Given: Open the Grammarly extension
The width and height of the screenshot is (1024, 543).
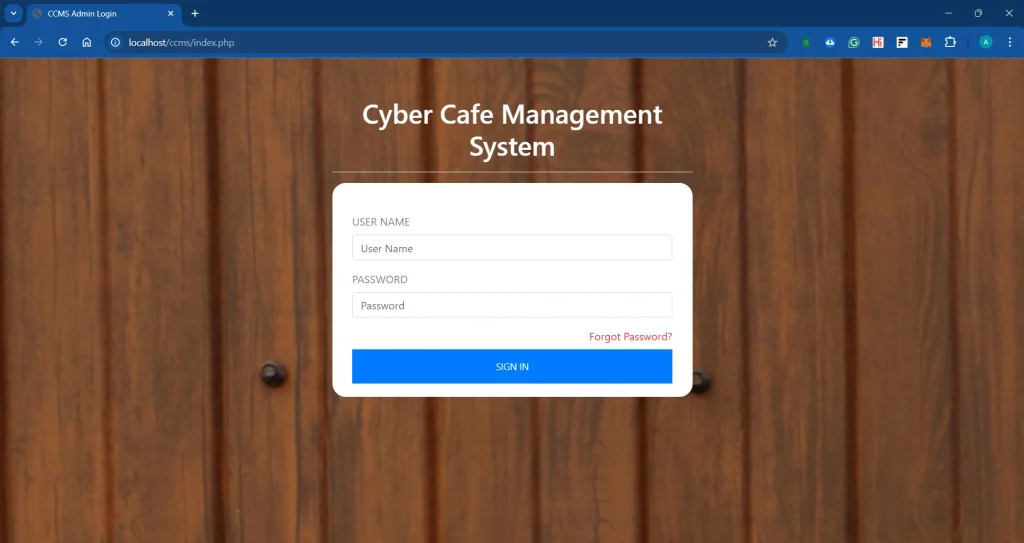Looking at the screenshot, I should point(854,42).
